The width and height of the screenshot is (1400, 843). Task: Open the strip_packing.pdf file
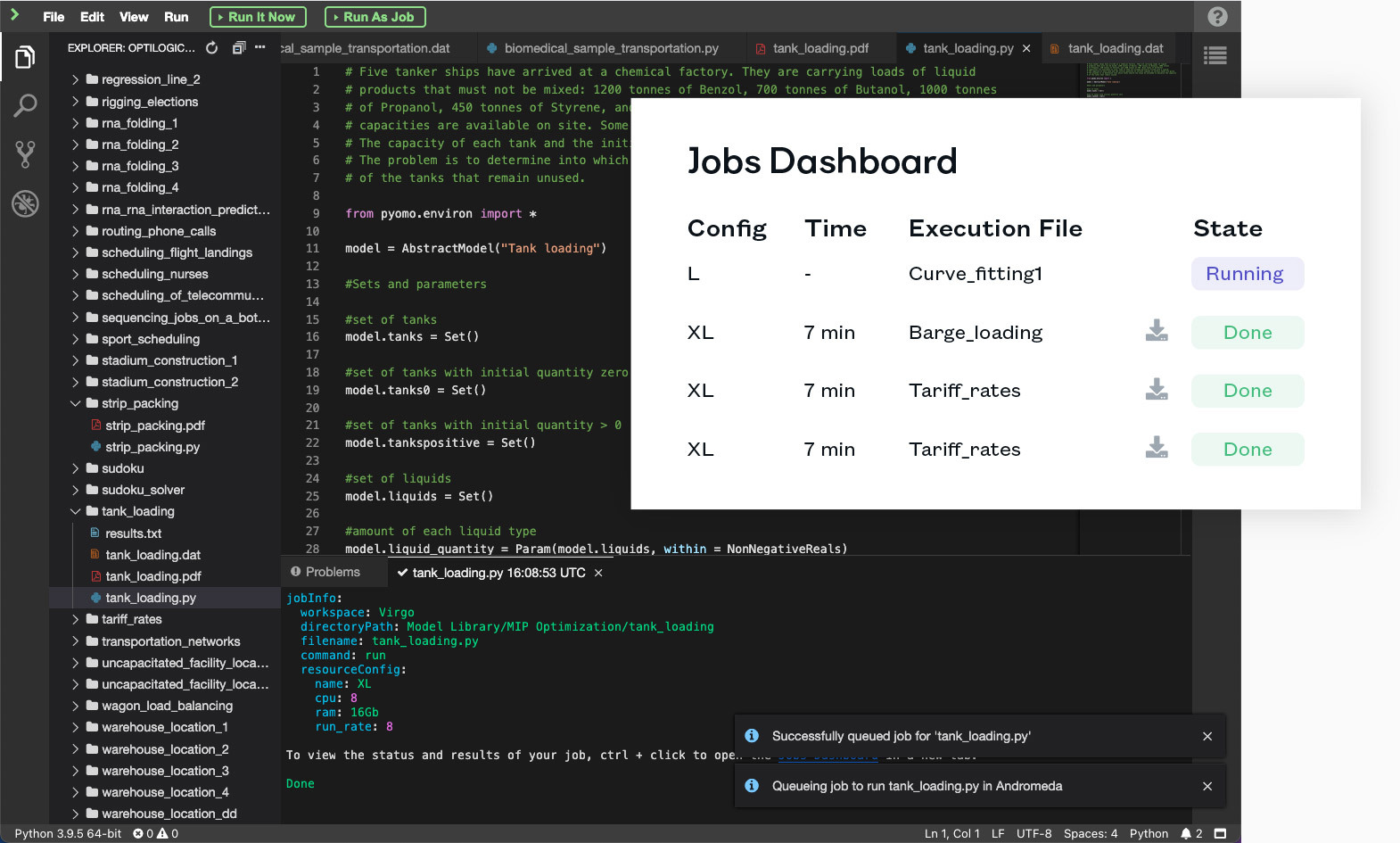tap(154, 426)
